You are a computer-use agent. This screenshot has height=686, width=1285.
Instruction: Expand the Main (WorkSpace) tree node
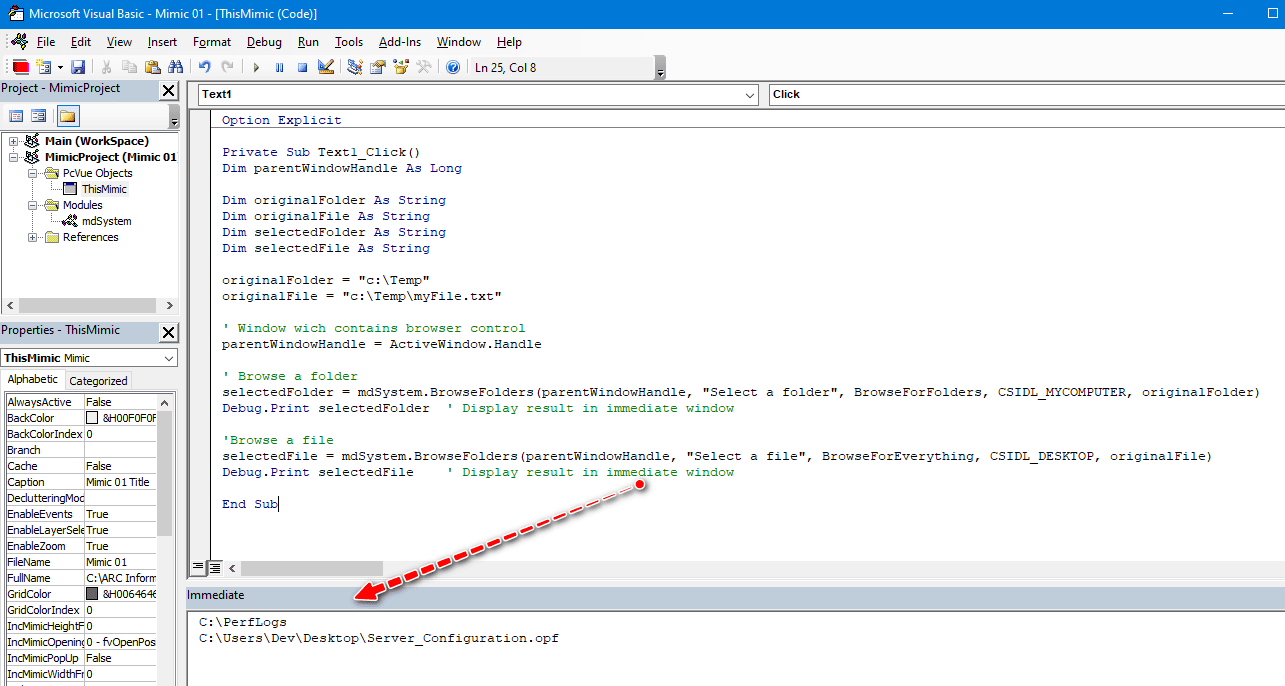(x=14, y=141)
